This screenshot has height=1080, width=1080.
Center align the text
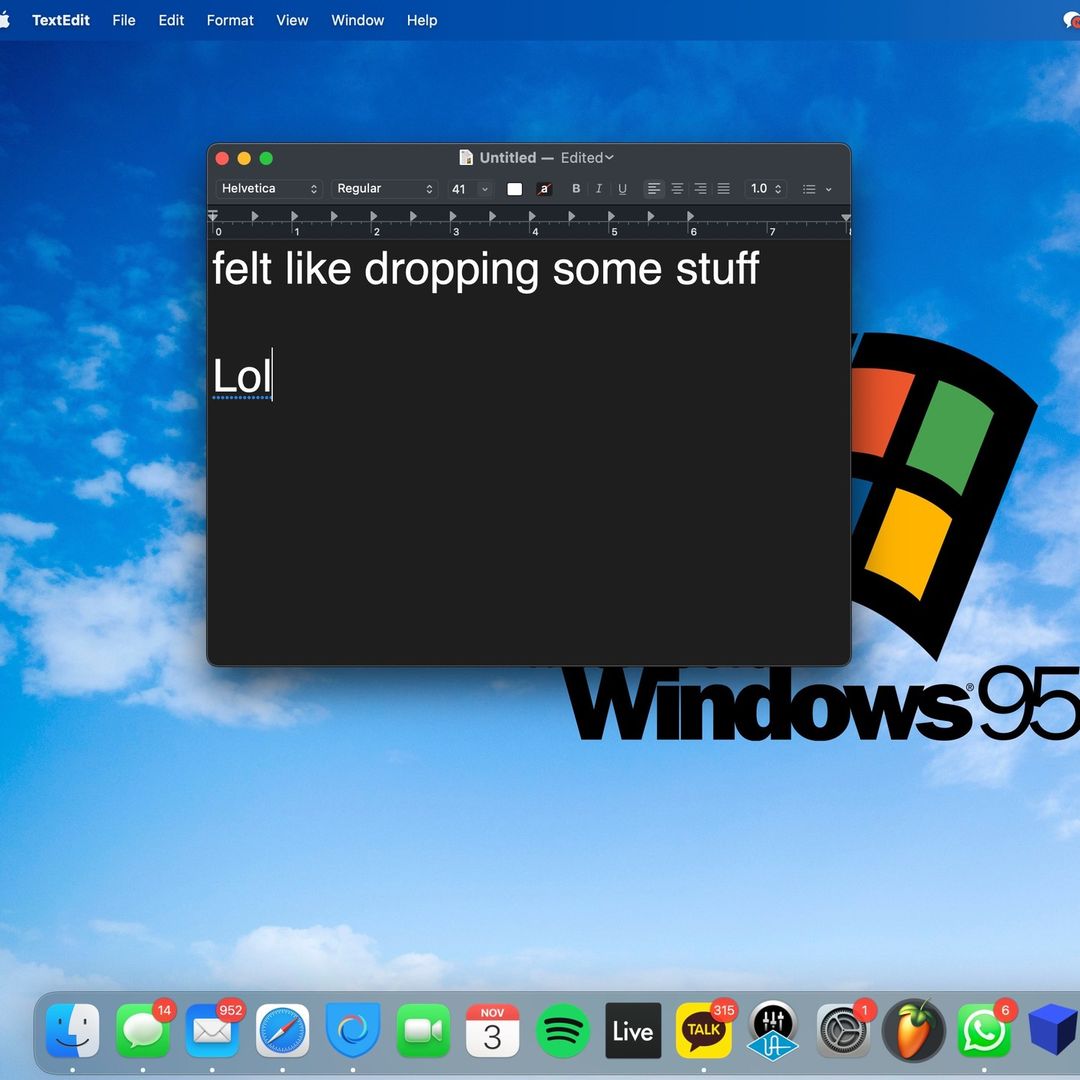coord(677,189)
